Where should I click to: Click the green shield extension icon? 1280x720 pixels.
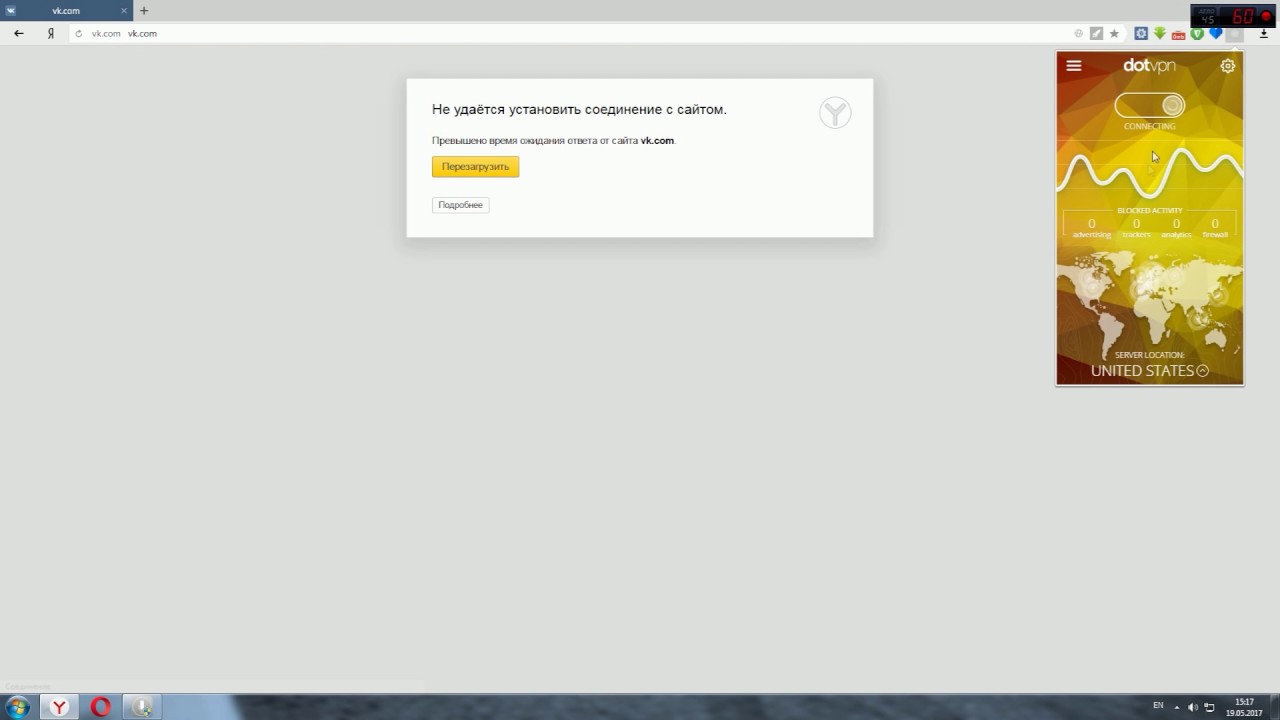(x=1197, y=34)
